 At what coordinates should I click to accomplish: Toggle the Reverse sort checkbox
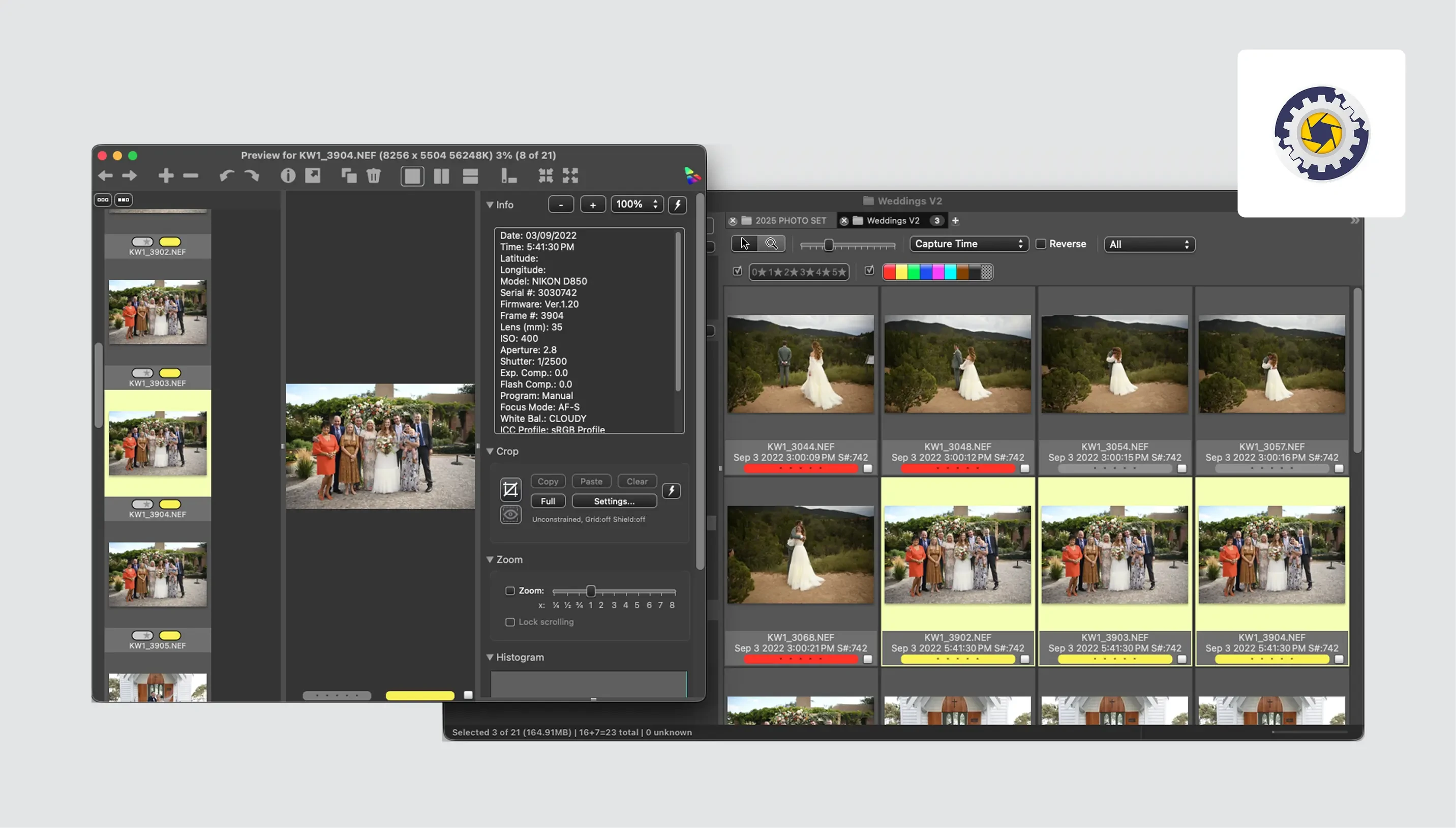click(x=1041, y=244)
